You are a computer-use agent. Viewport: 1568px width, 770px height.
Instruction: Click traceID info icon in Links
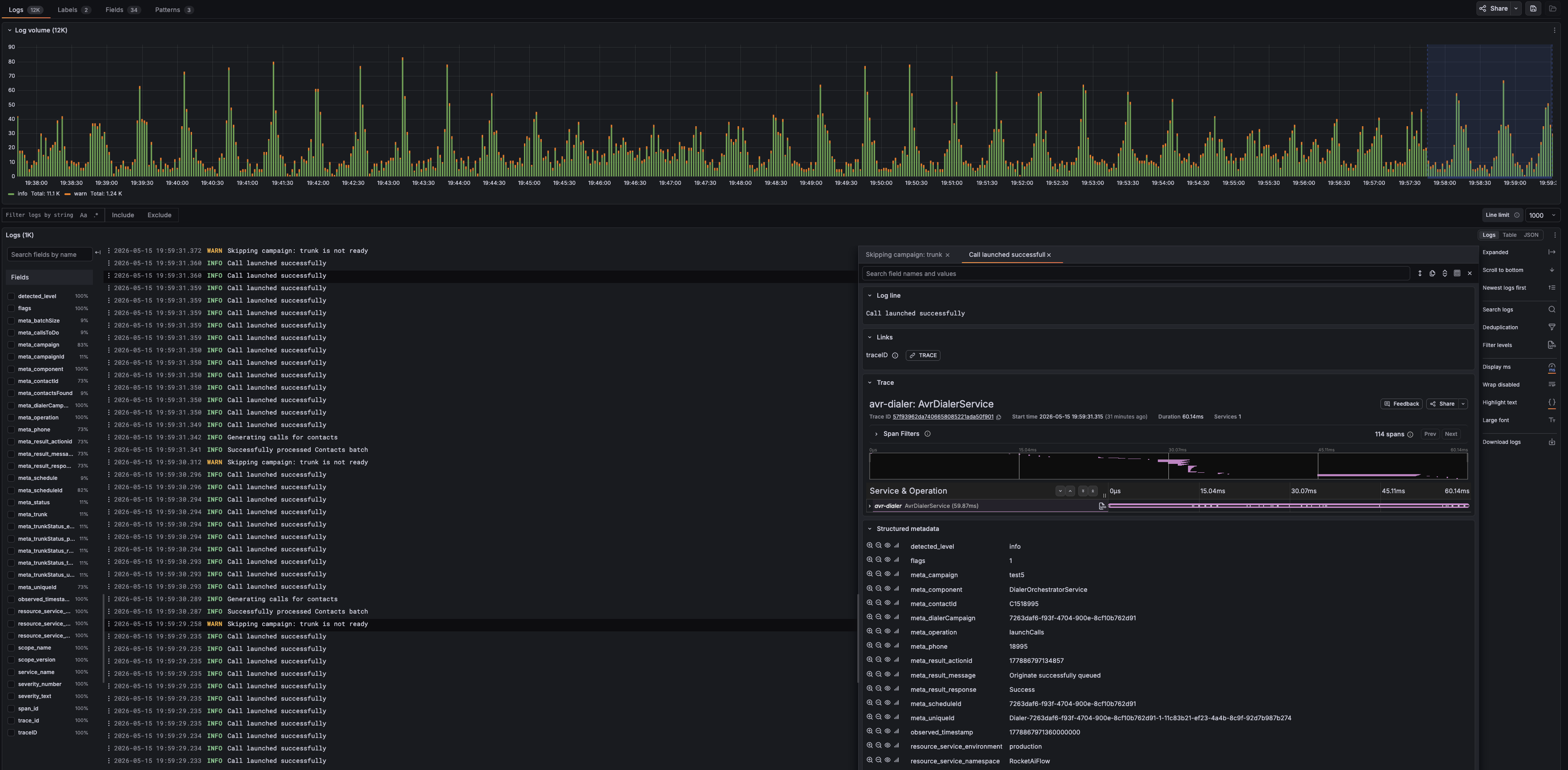895,355
